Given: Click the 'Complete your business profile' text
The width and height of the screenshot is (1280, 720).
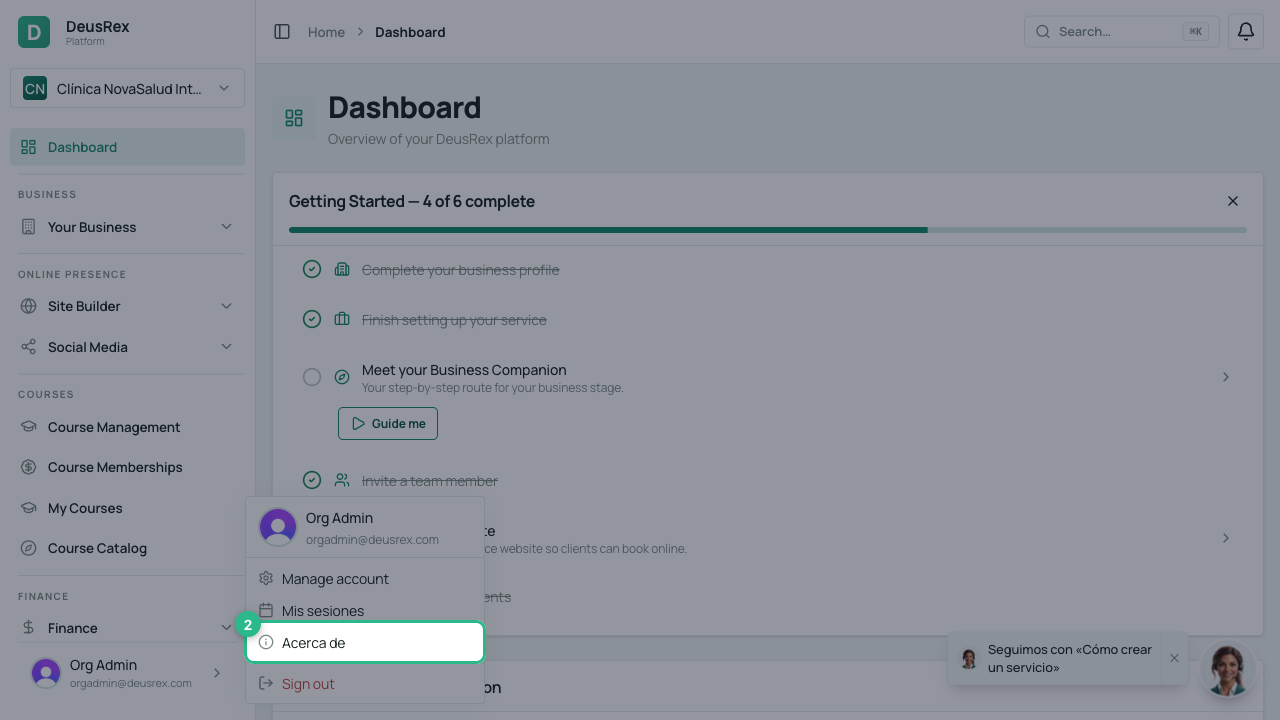Looking at the screenshot, I should click(x=460, y=270).
